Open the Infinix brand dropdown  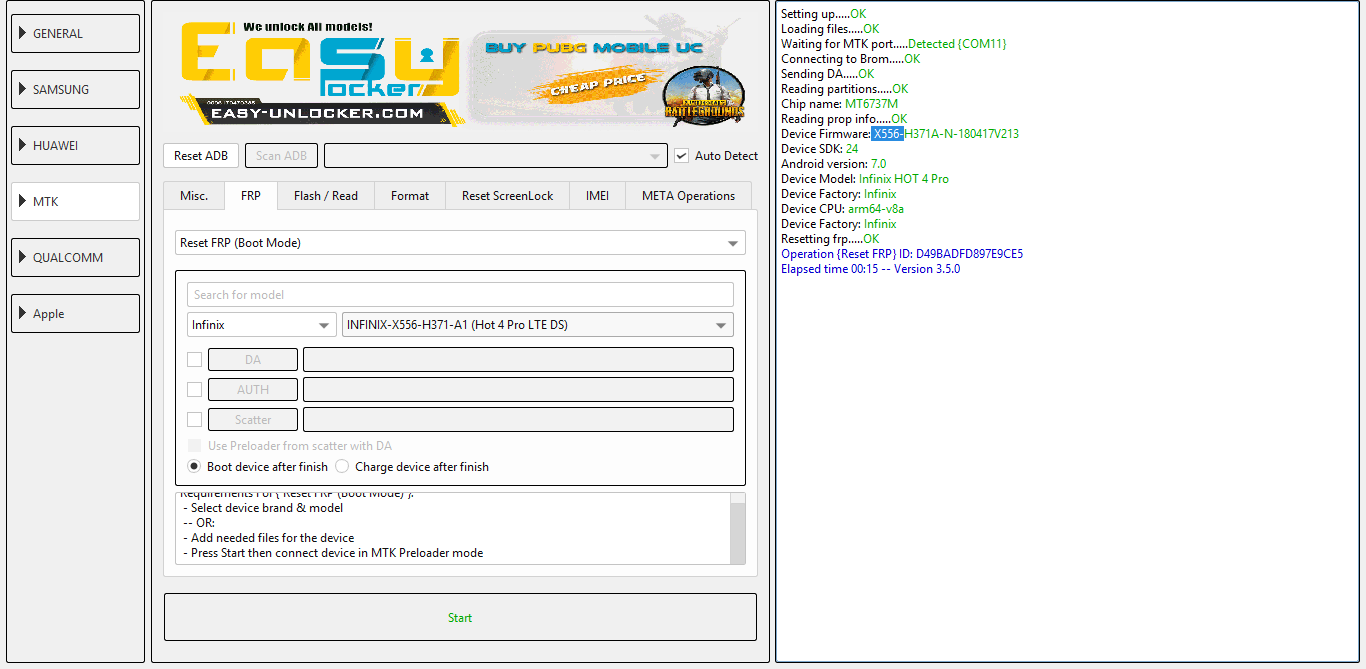pyautogui.click(x=262, y=324)
